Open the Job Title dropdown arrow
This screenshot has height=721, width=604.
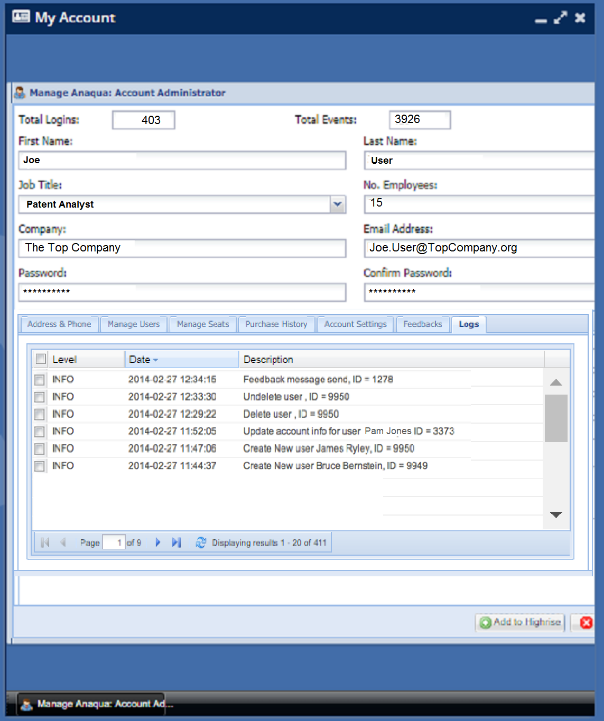click(337, 204)
